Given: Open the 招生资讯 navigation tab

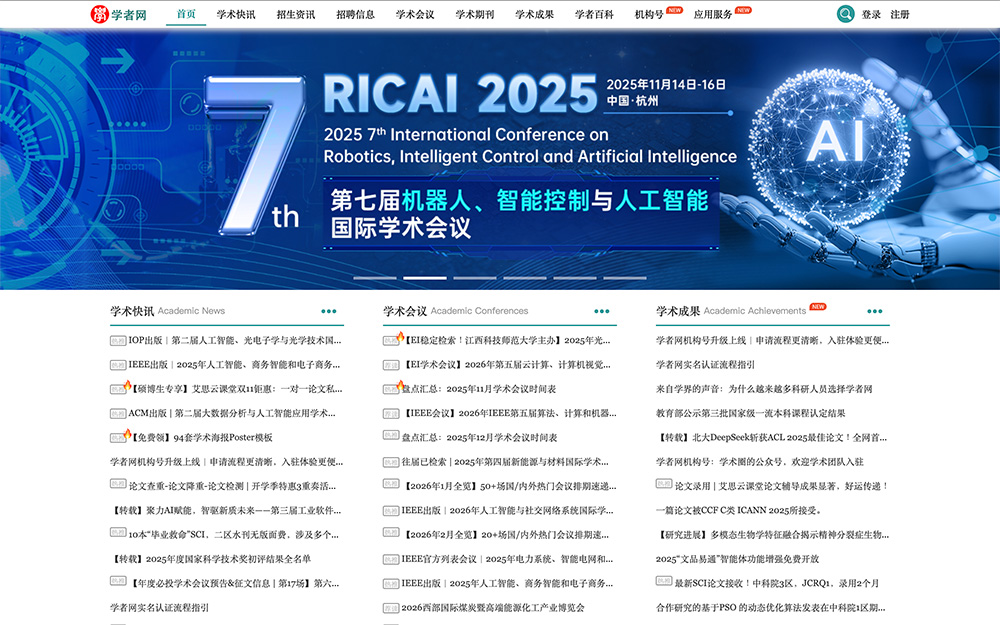Looking at the screenshot, I should point(295,14).
